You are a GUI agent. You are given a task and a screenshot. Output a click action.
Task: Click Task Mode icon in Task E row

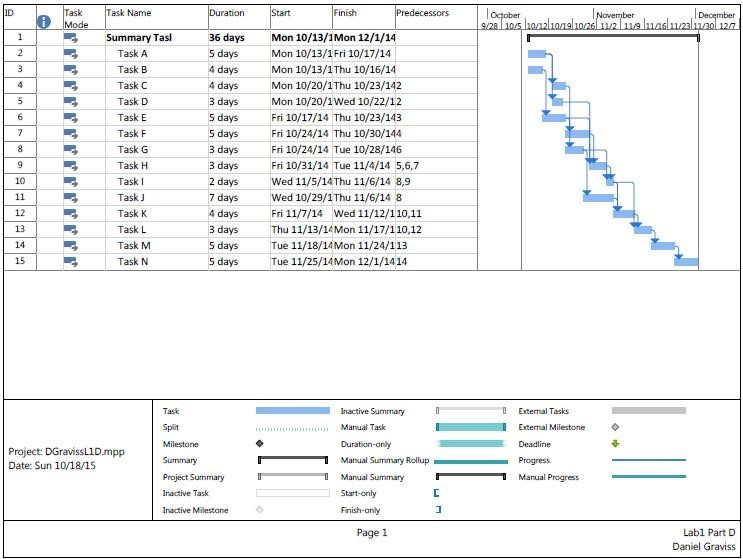click(x=71, y=118)
